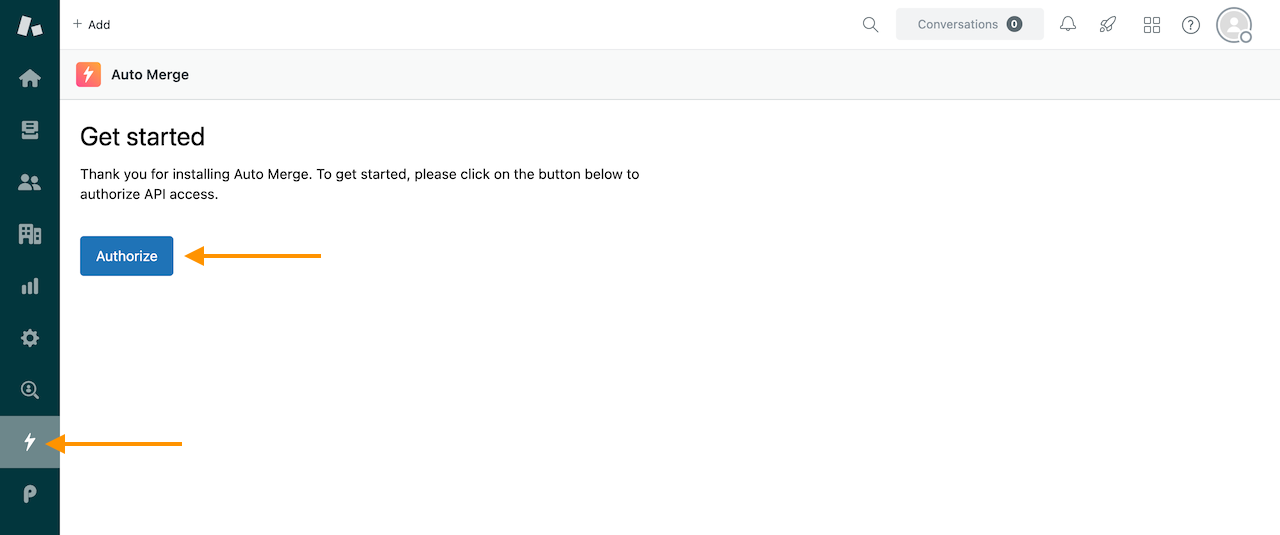Open the notifications bell
This screenshot has width=1280, height=535.
point(1068,25)
